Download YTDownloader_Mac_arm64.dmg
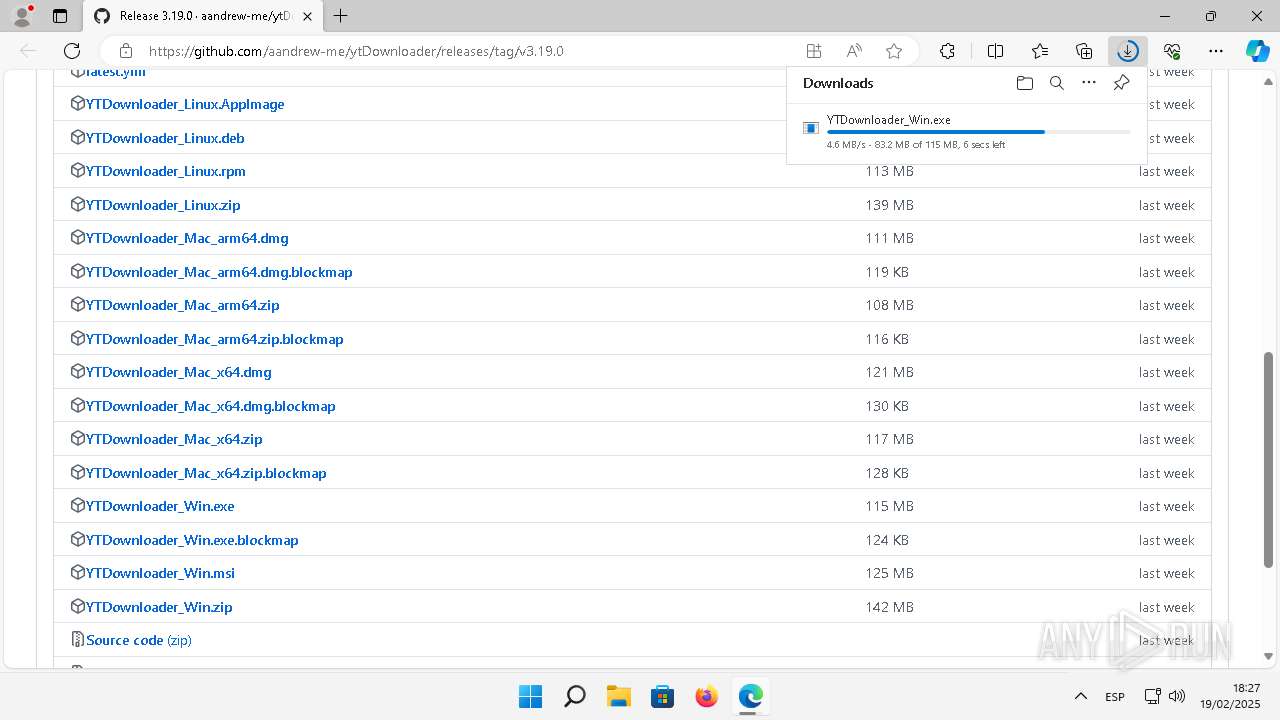This screenshot has height=720, width=1280. click(x=187, y=238)
